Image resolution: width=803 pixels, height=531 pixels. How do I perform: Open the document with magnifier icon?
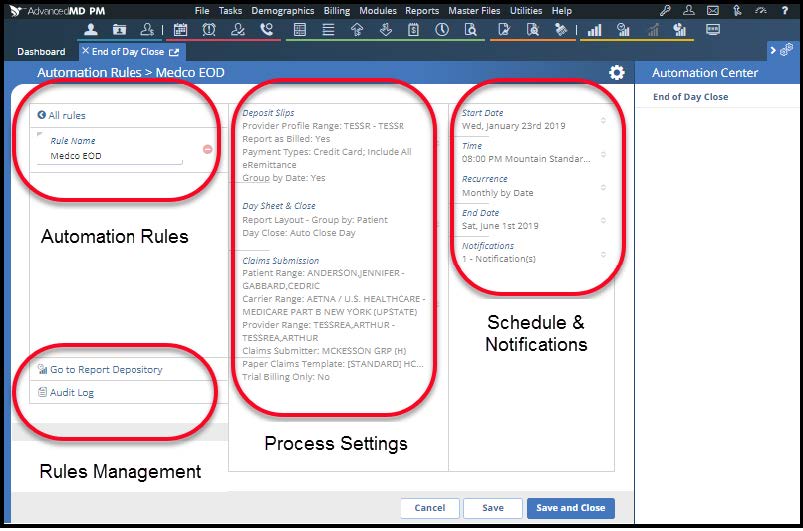pos(470,30)
